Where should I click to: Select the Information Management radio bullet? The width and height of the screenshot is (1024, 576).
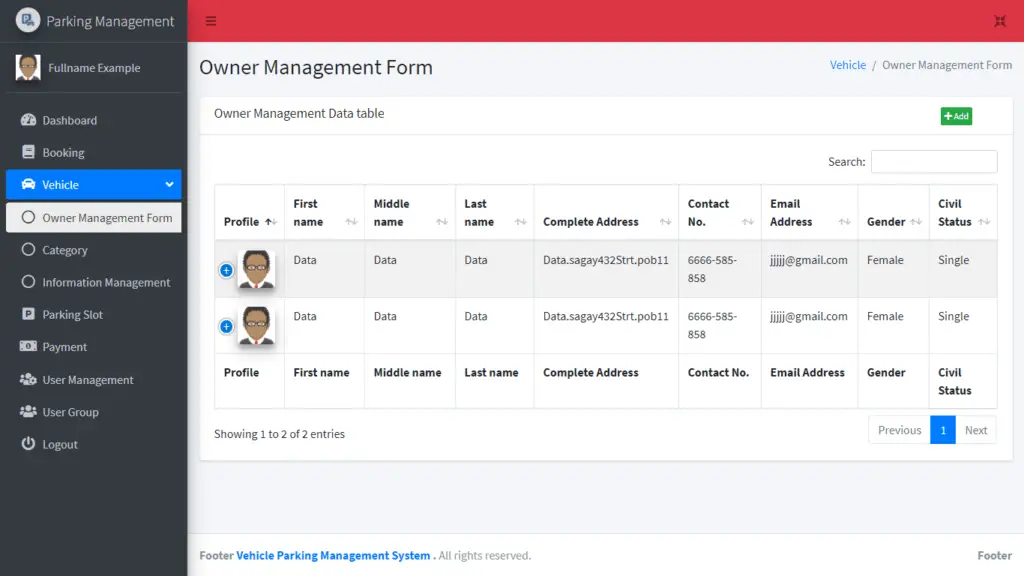click(x=28, y=282)
